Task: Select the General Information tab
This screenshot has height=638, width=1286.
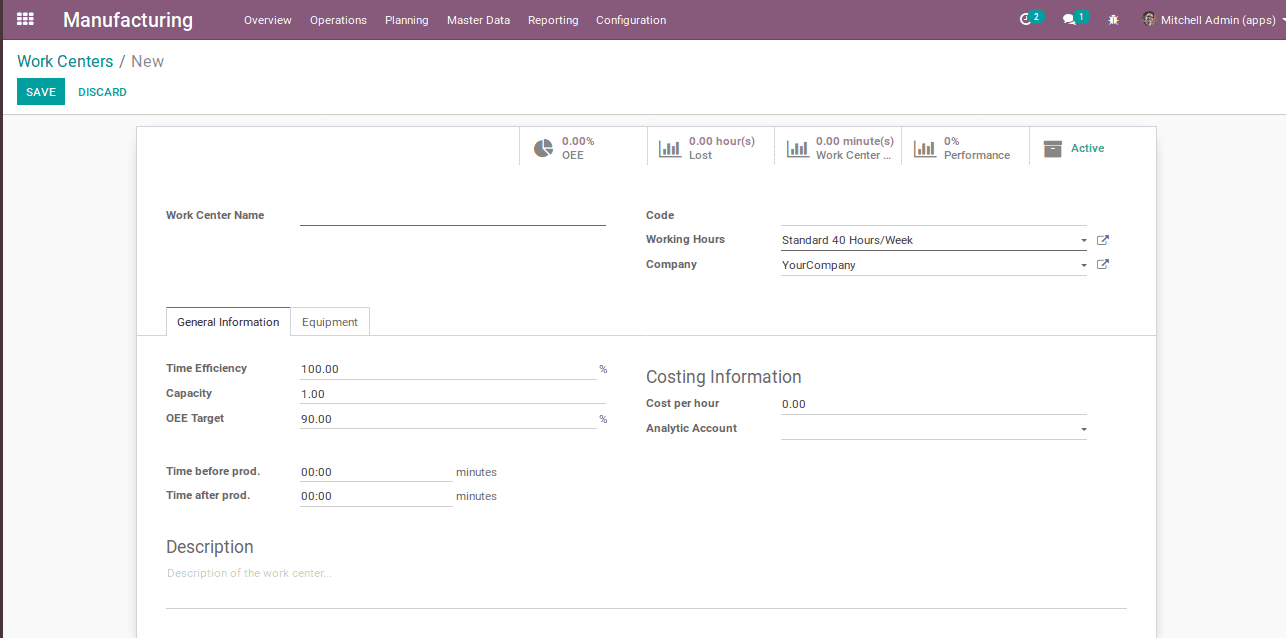Action: [228, 322]
